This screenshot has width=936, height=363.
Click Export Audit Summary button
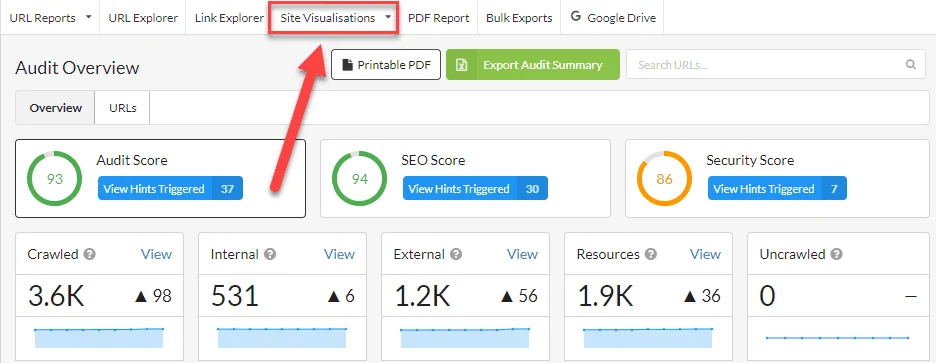pos(533,64)
